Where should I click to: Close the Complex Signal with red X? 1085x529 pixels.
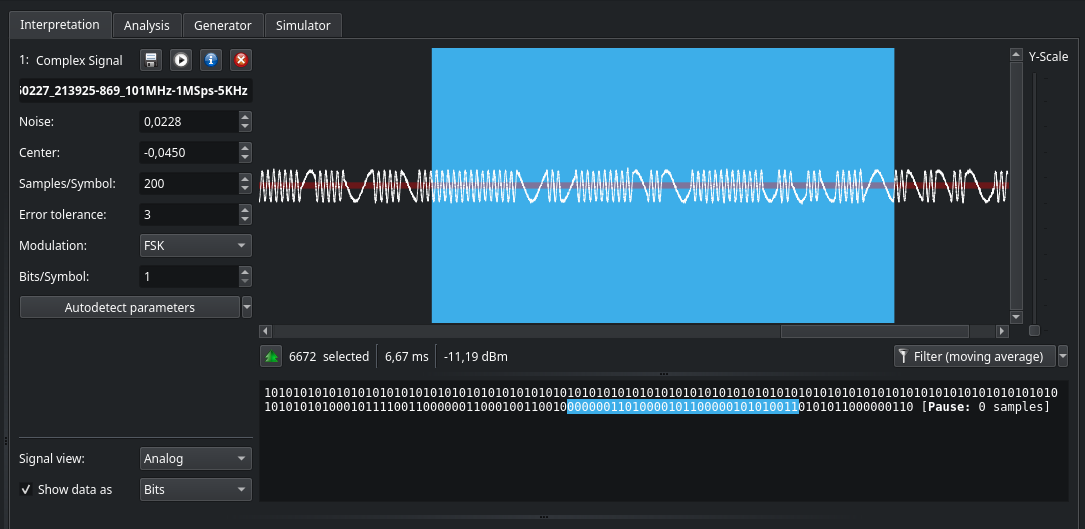[x=241, y=60]
